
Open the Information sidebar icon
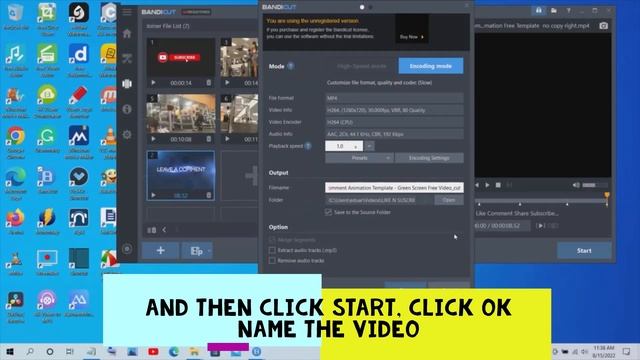pos(127,109)
